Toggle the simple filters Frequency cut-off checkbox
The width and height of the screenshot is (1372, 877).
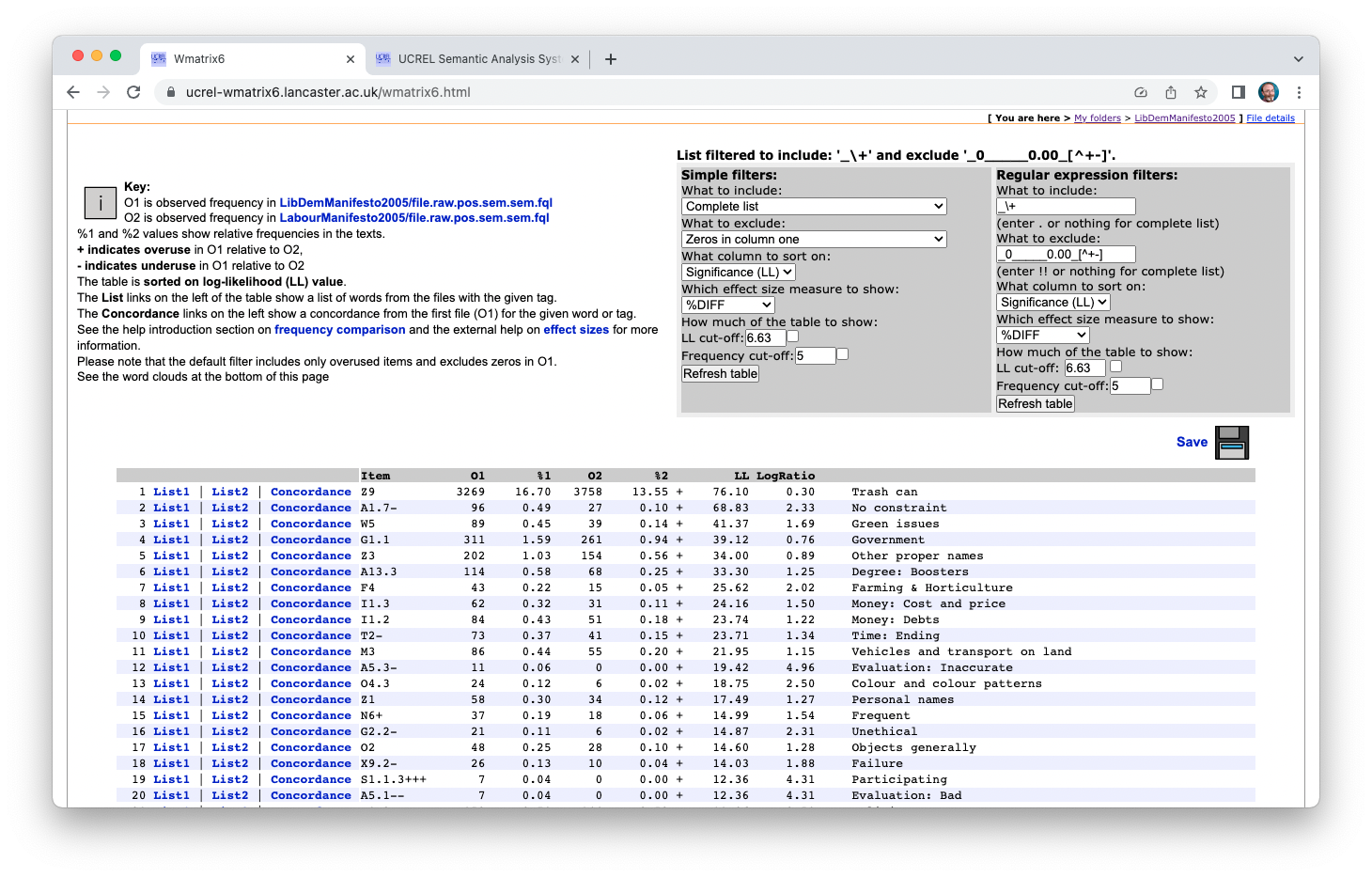[843, 354]
